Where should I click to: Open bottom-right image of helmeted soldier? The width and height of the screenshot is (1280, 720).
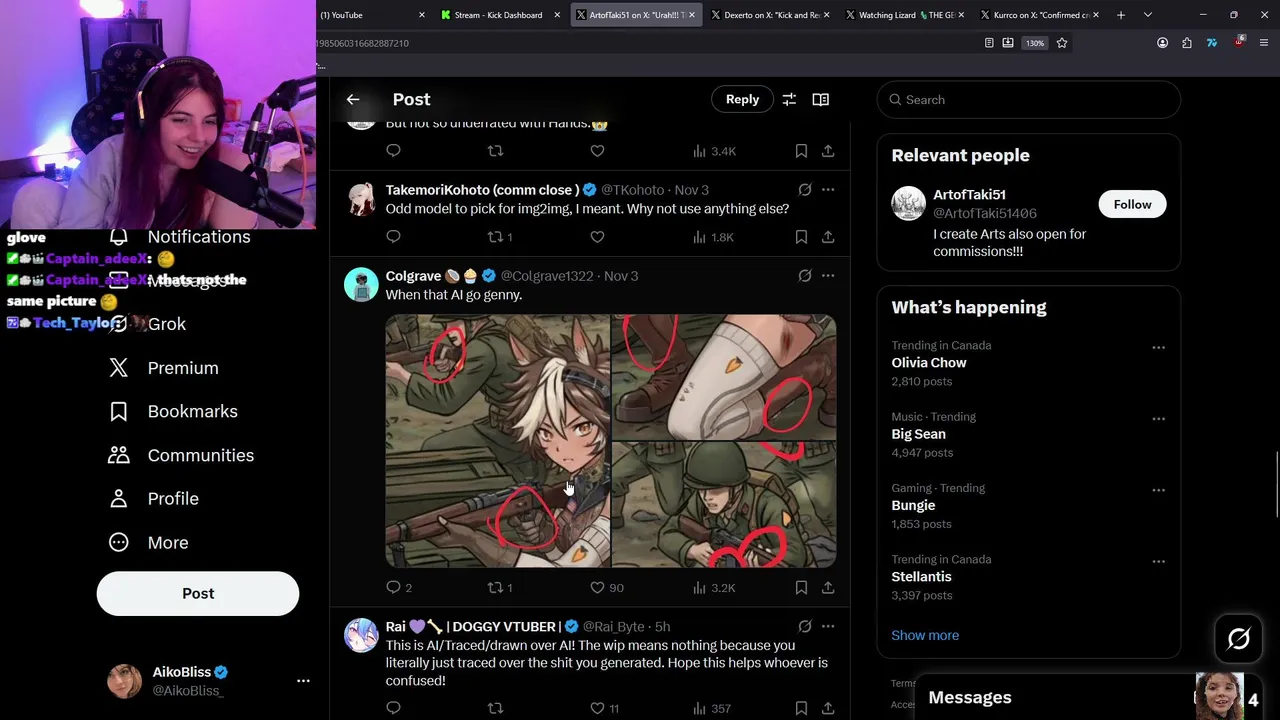(724, 505)
